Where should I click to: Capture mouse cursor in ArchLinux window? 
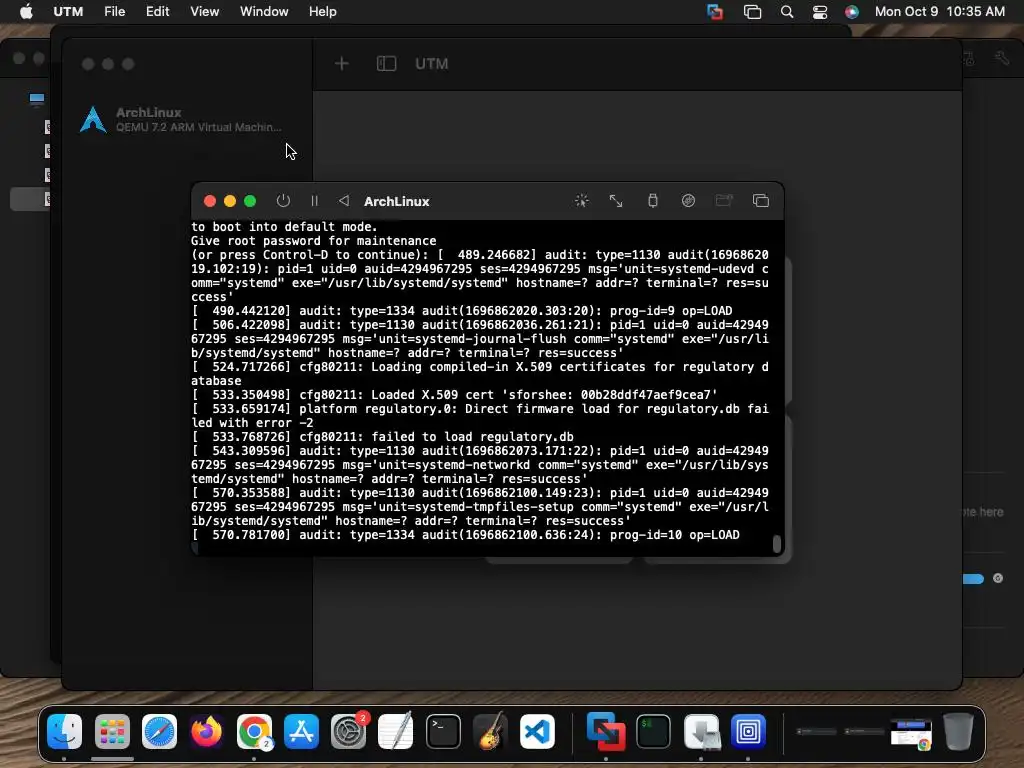click(581, 200)
